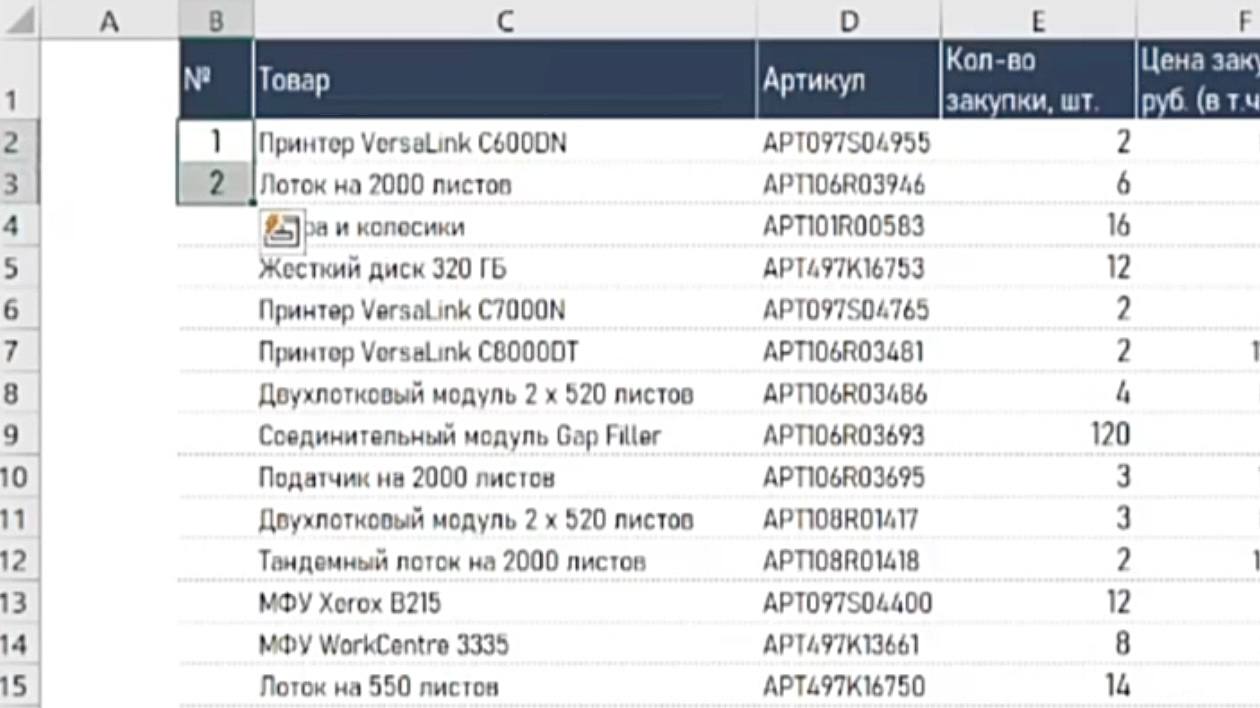1260x708 pixels.
Task: Select row 4 header
Action: tap(19, 226)
